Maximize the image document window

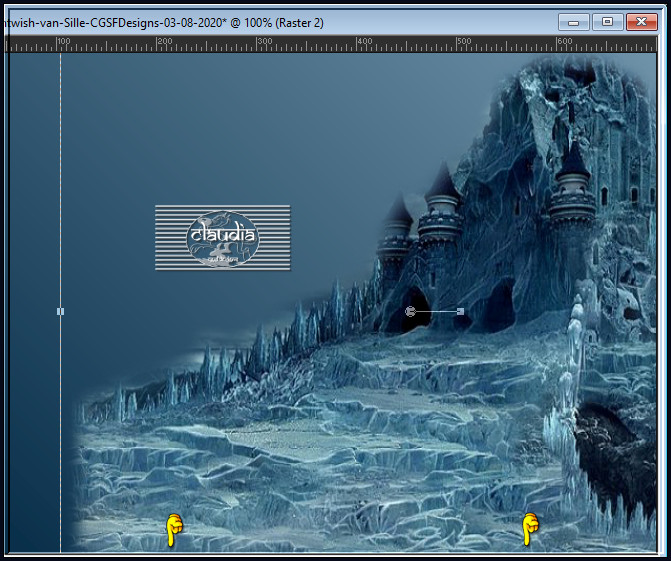click(x=607, y=22)
